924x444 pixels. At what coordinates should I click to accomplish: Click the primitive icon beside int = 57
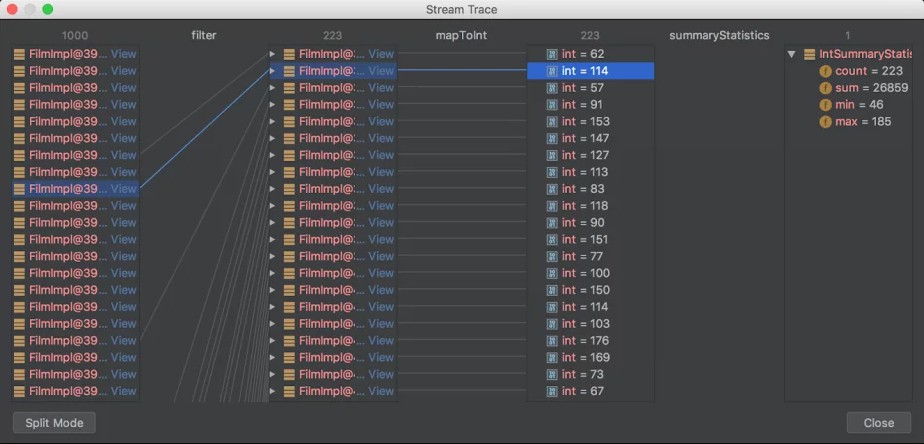point(552,88)
